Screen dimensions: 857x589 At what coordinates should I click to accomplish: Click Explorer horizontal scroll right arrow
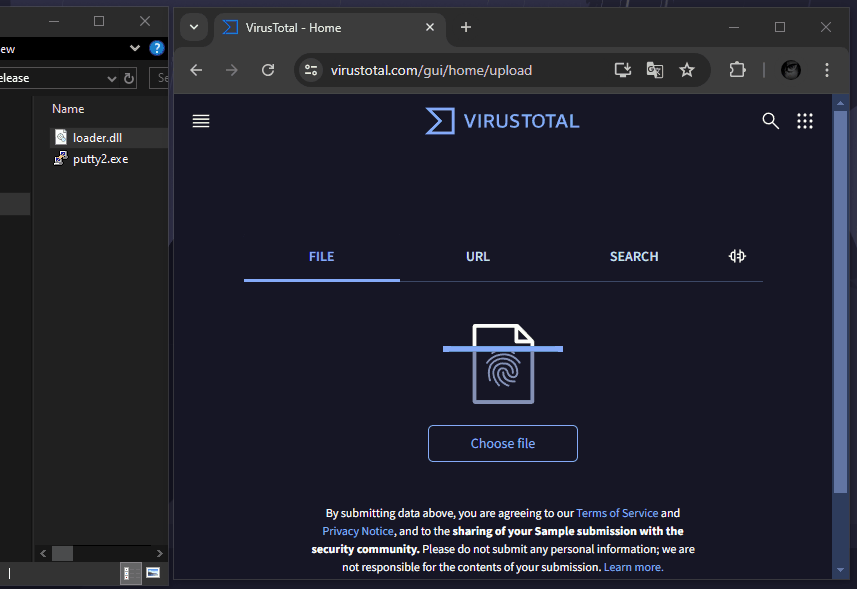159,553
